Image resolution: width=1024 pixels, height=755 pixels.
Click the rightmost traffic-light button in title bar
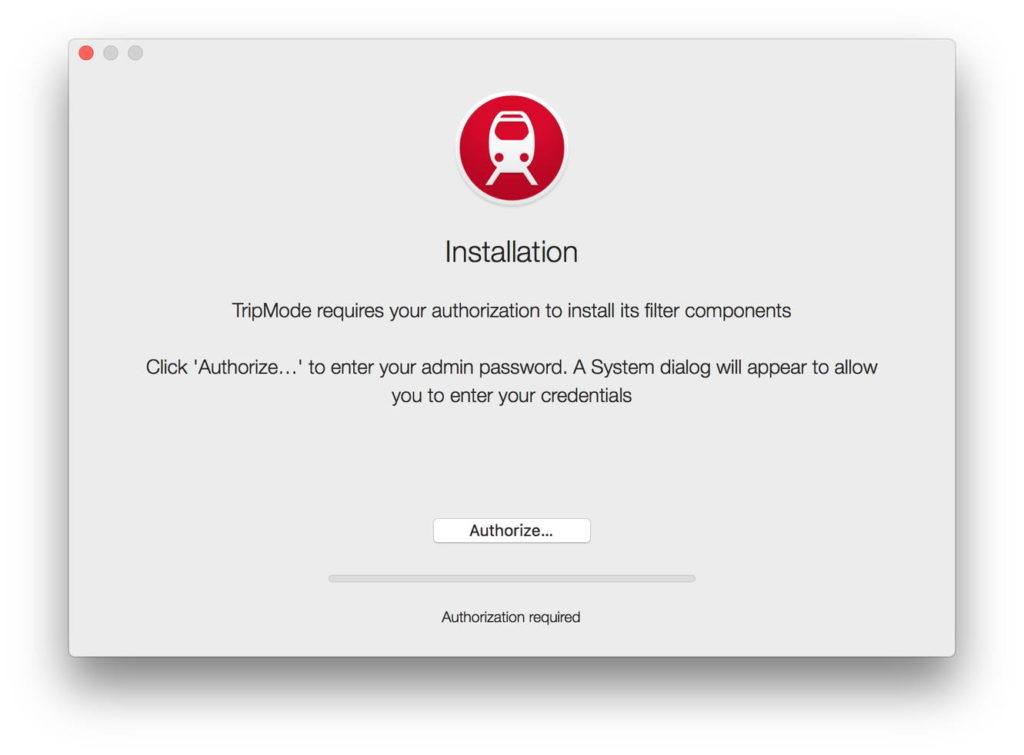pos(135,53)
